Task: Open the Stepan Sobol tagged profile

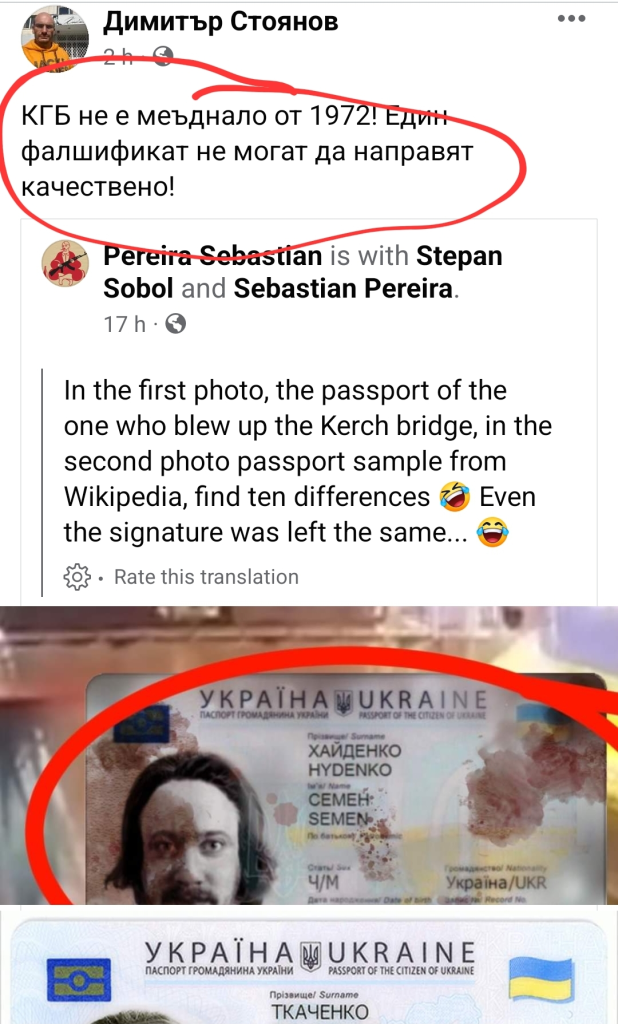Action: (302, 272)
